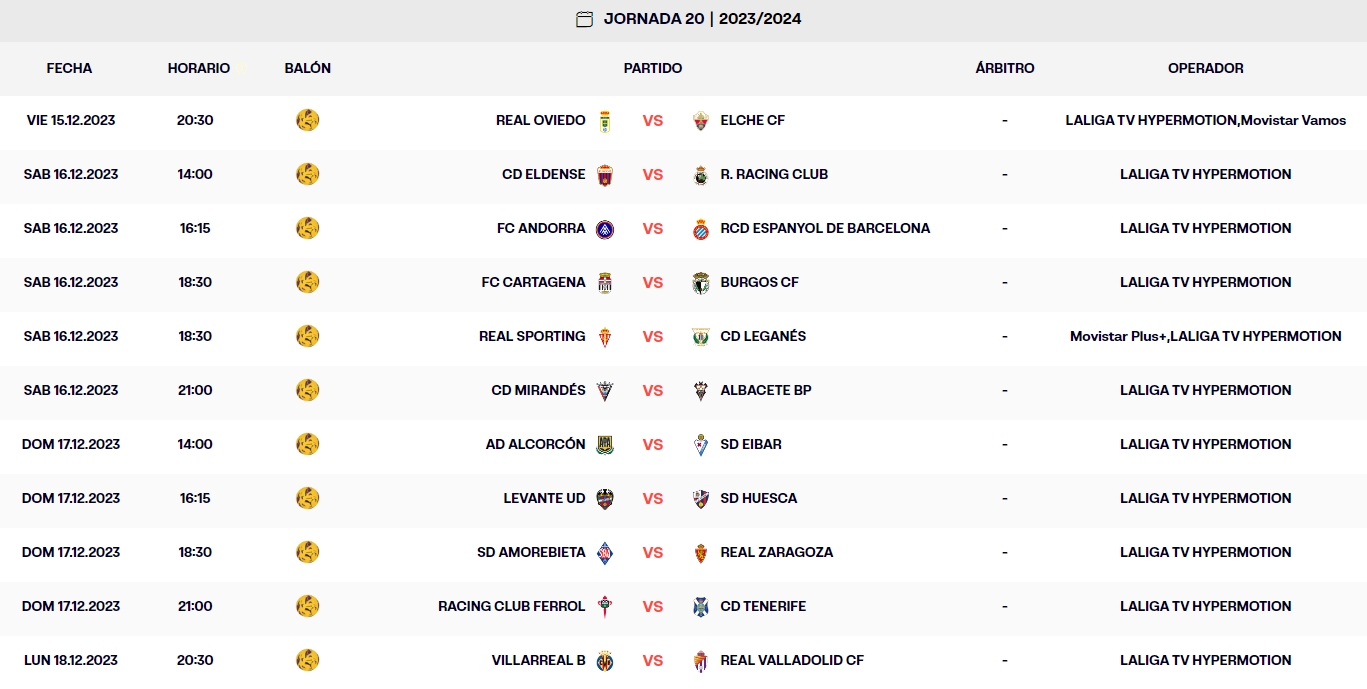Open the FECHA column header

click(x=68, y=69)
